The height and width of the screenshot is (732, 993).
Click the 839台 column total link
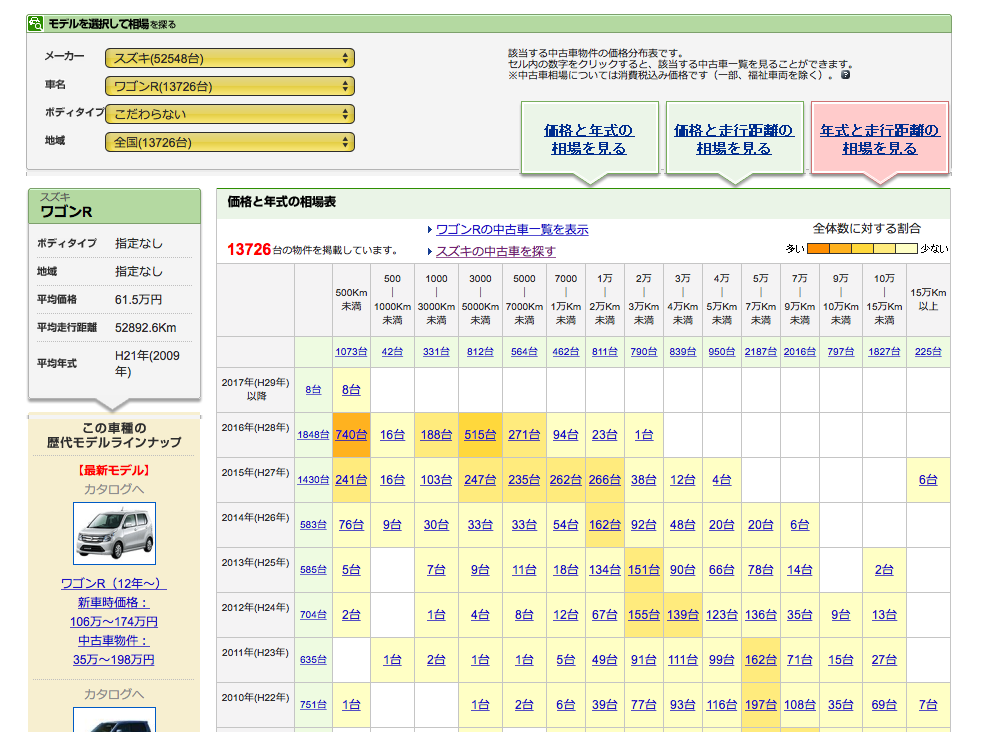click(683, 351)
